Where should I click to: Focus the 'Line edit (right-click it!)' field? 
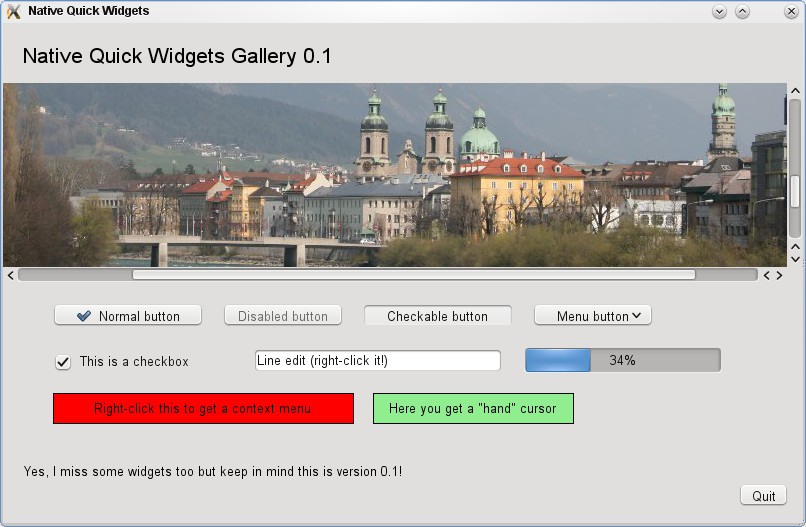click(377, 360)
